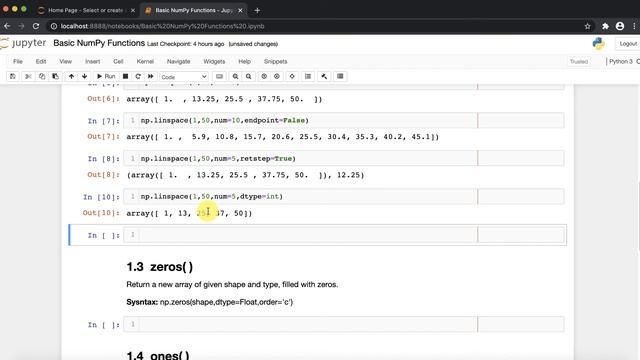Open browser extensions puzzle icon
The image size is (640, 360).
[x=605, y=26]
